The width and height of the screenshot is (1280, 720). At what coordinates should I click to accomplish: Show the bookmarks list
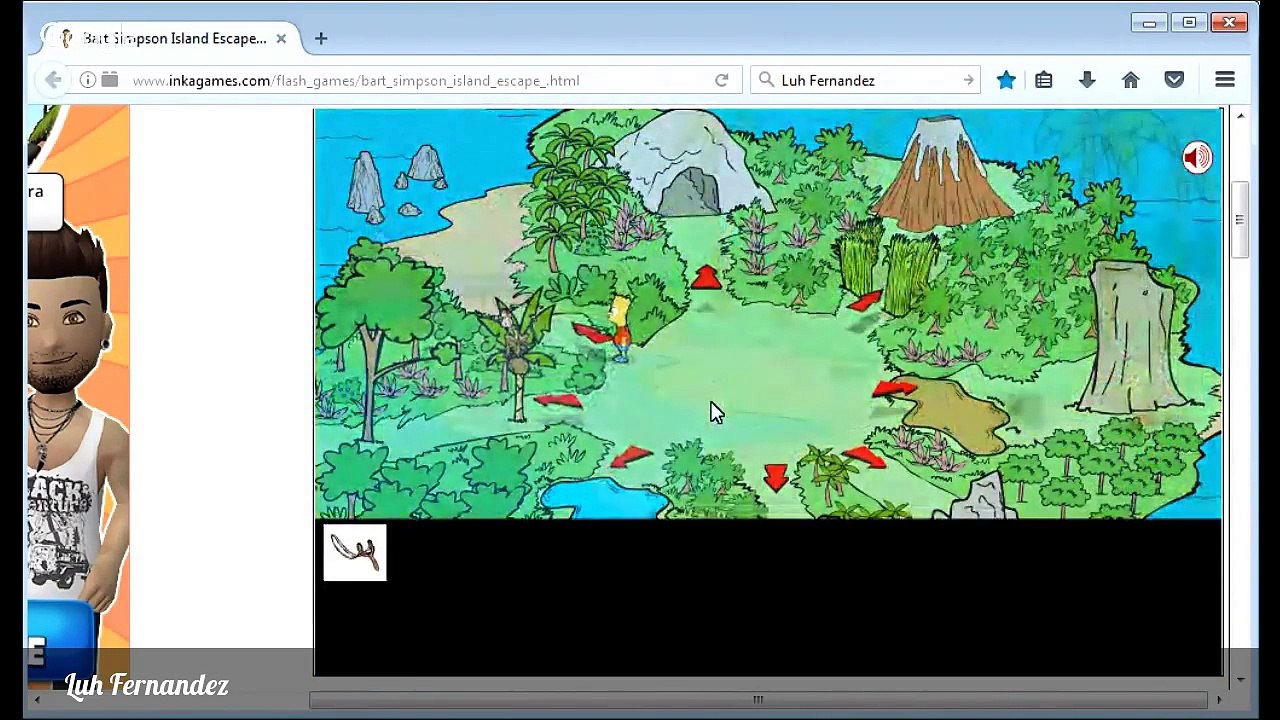click(x=1044, y=80)
